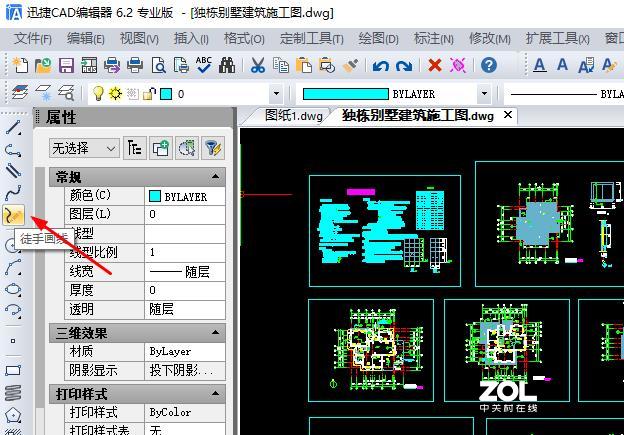Click the cyan BYLAYER color bar in toolbar
624x435 pixels.
pyautogui.click(x=345, y=94)
